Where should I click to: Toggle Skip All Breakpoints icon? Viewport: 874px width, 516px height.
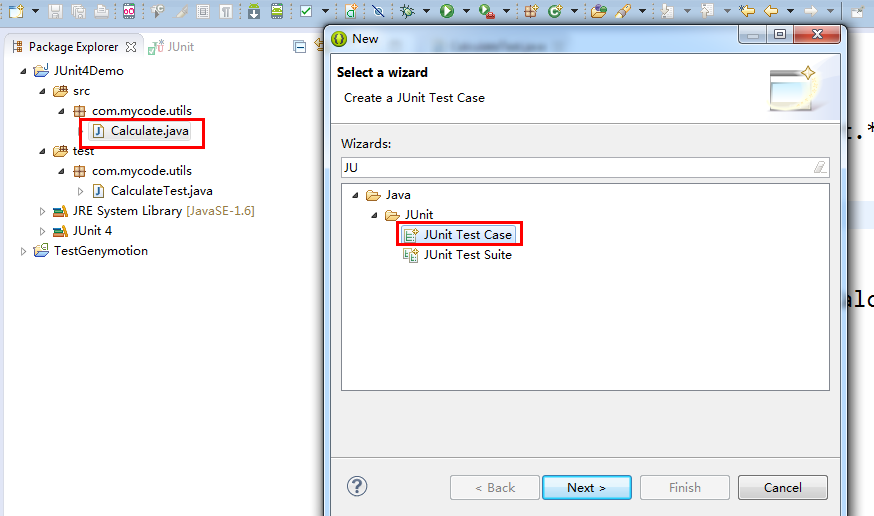tap(378, 11)
